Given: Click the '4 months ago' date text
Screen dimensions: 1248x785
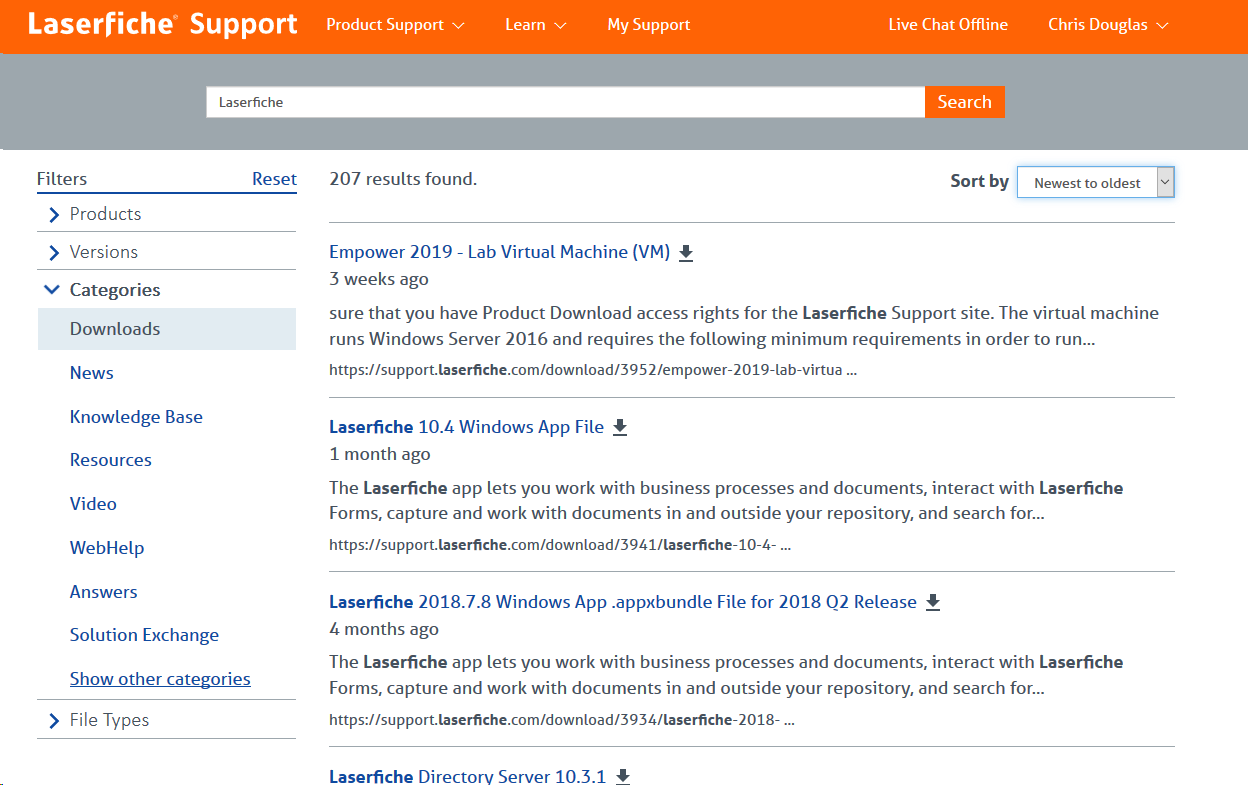Looking at the screenshot, I should 384,629.
